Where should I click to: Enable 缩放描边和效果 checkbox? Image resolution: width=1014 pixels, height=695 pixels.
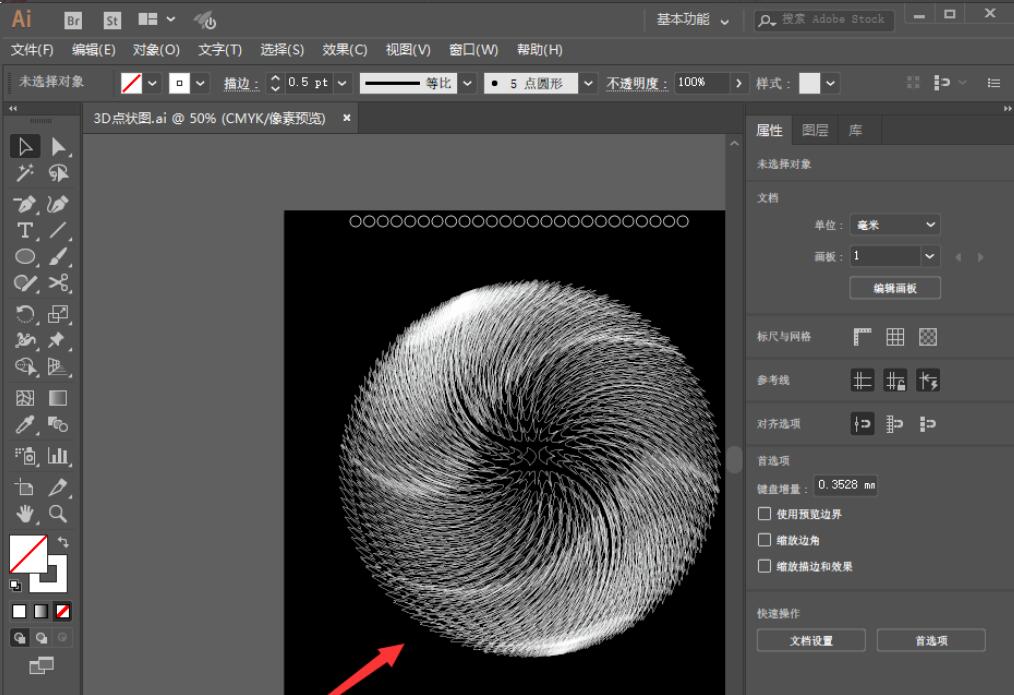[x=764, y=566]
